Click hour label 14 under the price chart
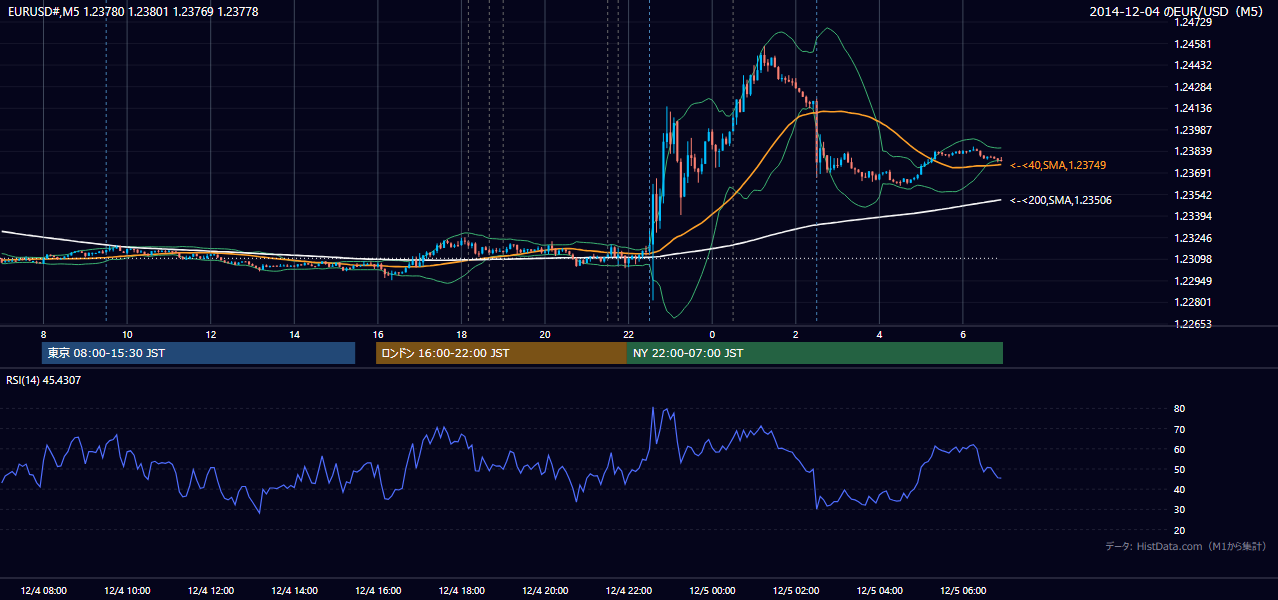This screenshot has height=600, width=1278. 294,334
